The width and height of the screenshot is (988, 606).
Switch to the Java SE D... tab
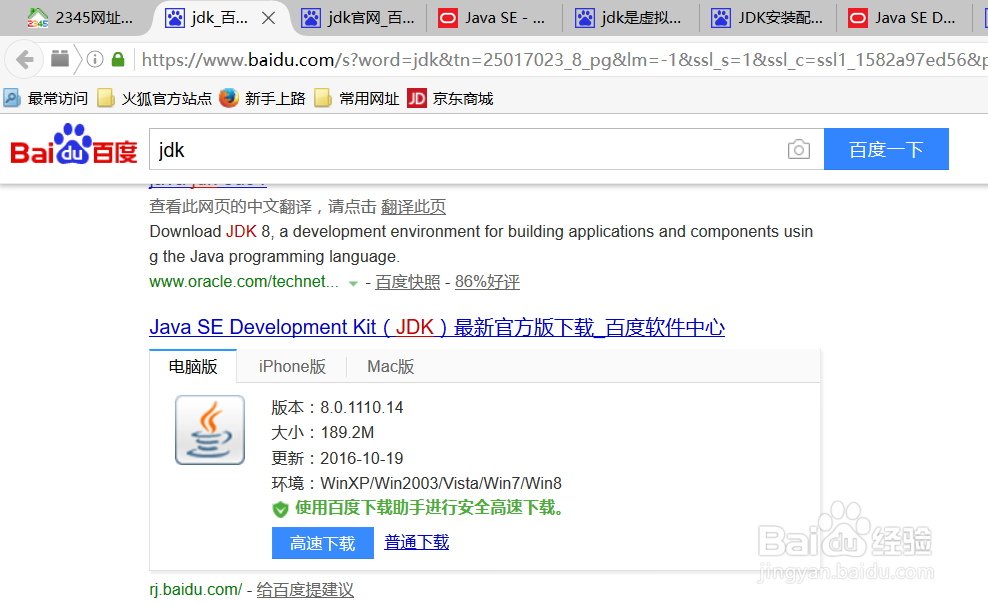902,18
